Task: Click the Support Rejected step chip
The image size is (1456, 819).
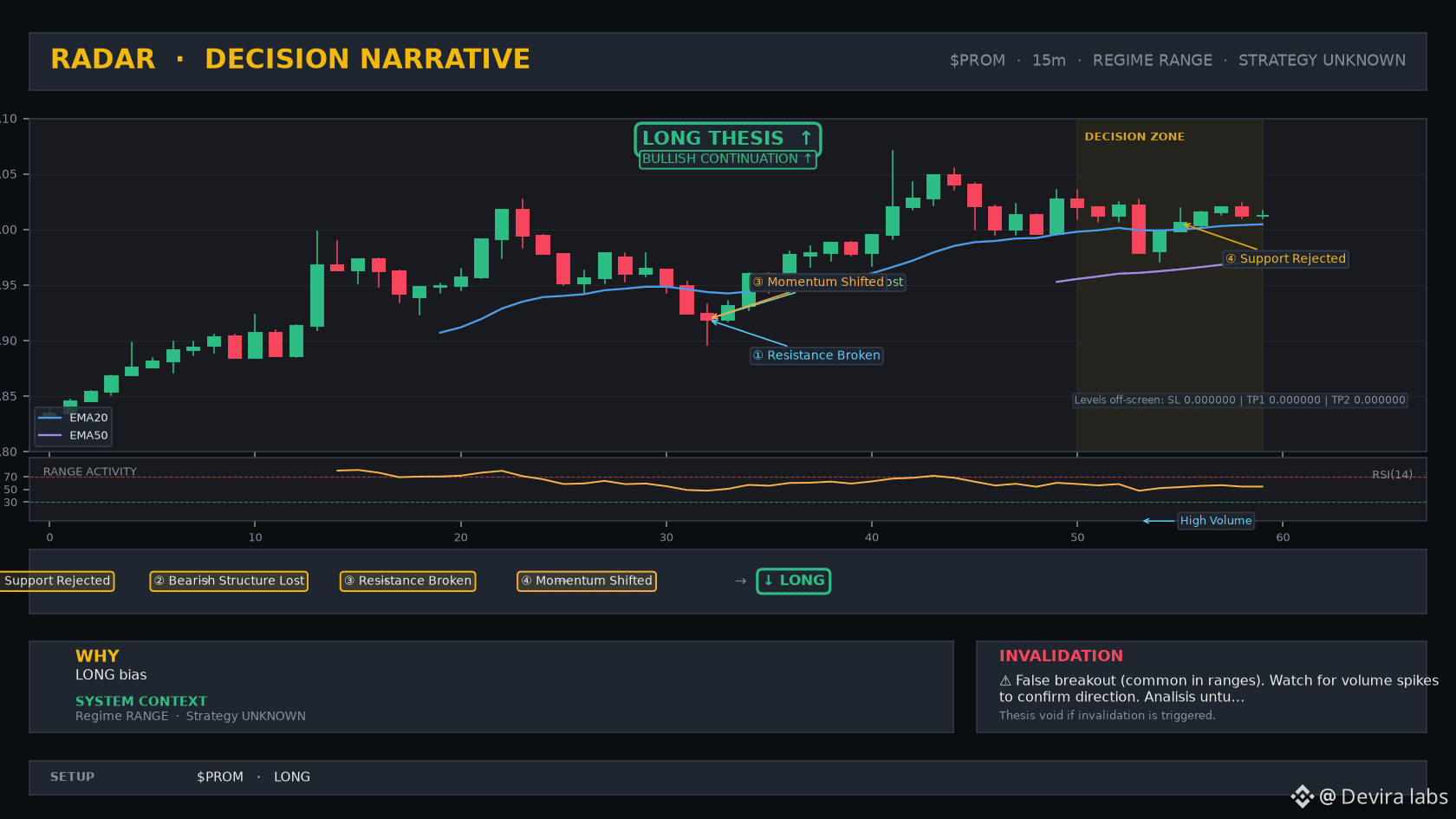Action: point(57,581)
